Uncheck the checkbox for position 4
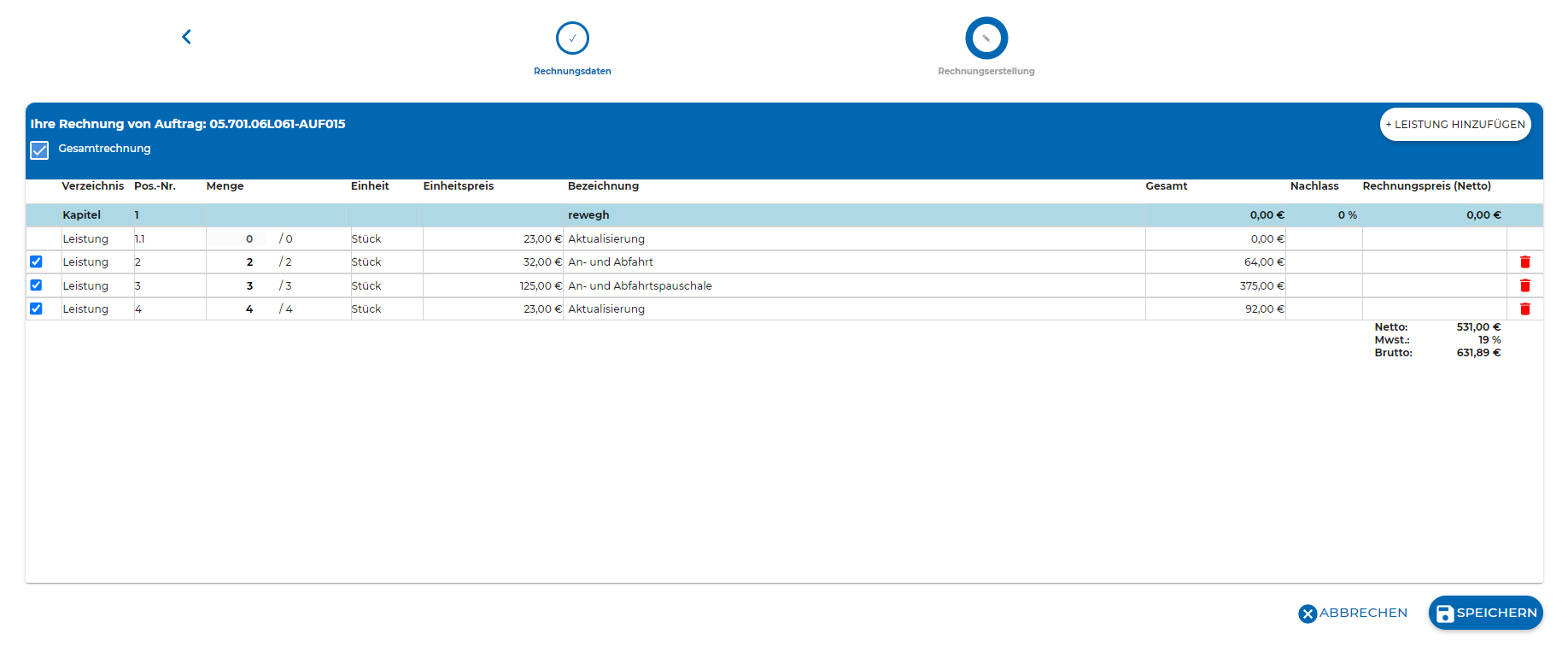 tap(36, 309)
